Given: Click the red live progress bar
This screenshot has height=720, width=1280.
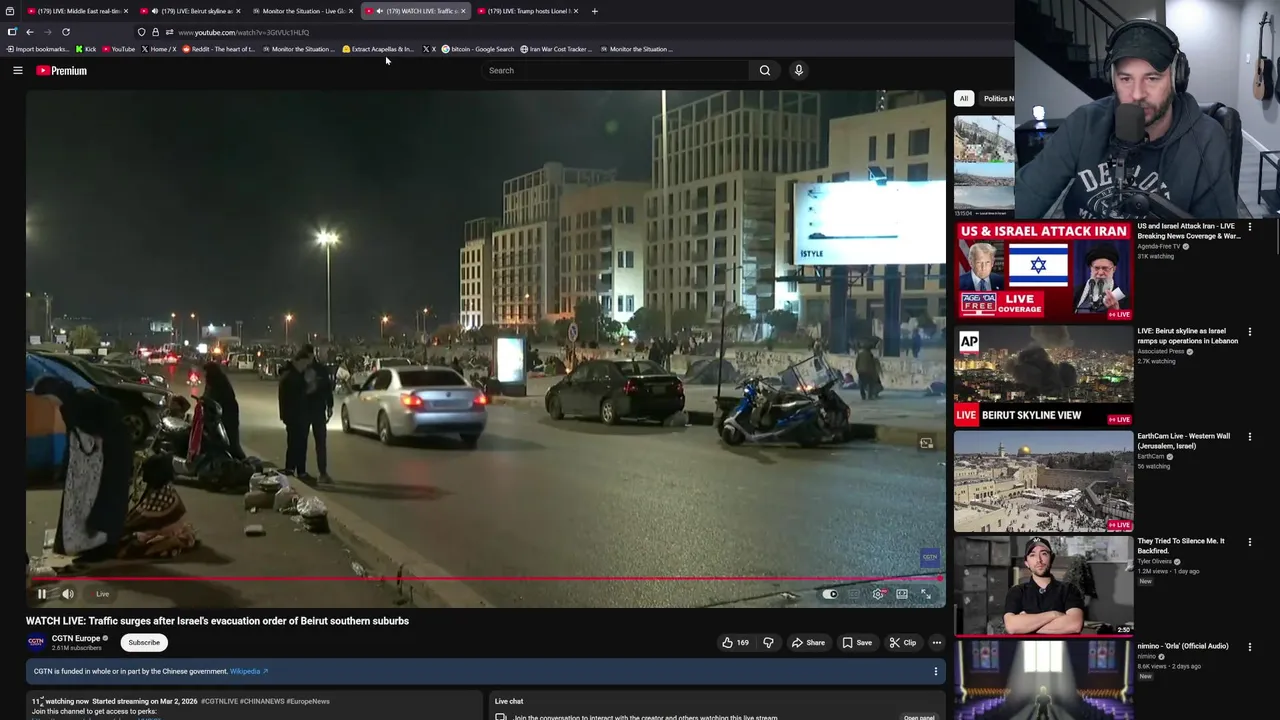Looking at the screenshot, I should click(x=485, y=578).
